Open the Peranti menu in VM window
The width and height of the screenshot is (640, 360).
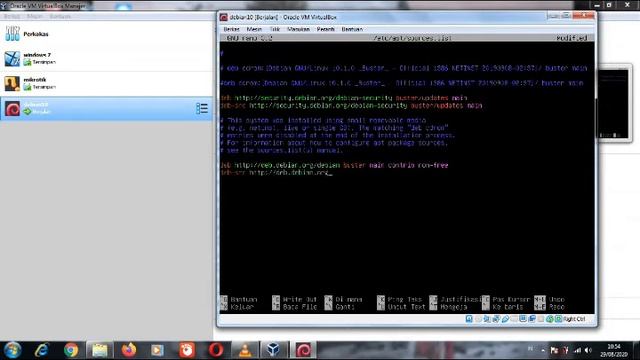pyautogui.click(x=326, y=29)
